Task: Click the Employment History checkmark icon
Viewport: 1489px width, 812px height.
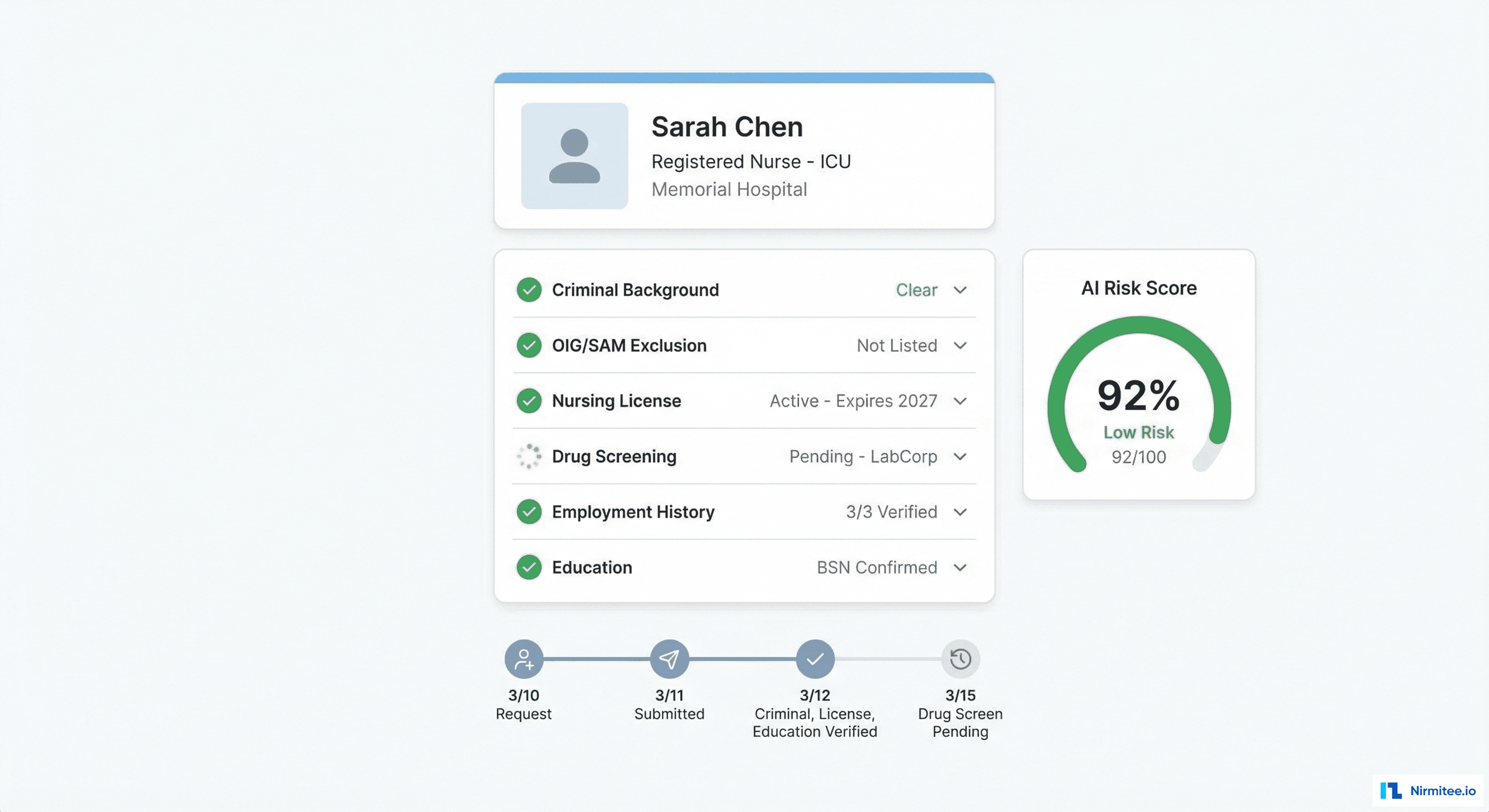Action: tap(529, 512)
